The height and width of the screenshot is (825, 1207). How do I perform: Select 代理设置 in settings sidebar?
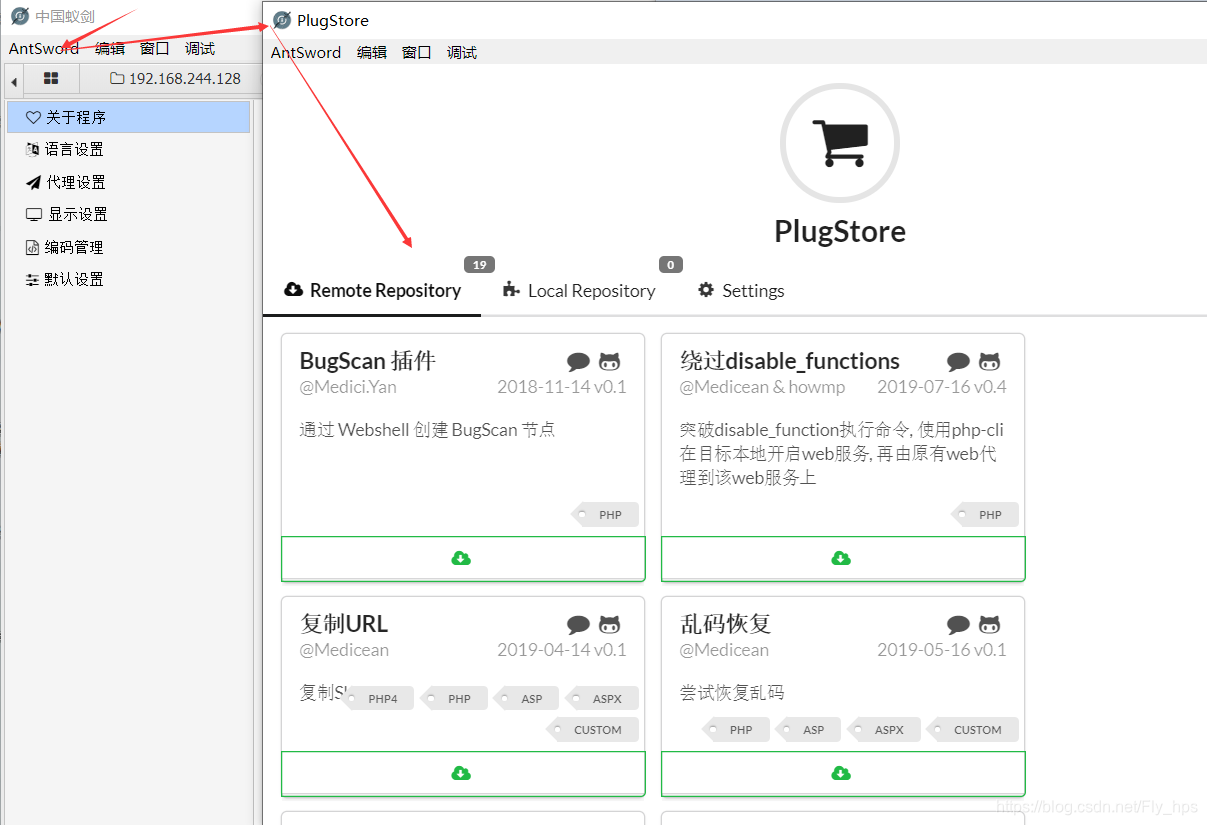pos(128,182)
